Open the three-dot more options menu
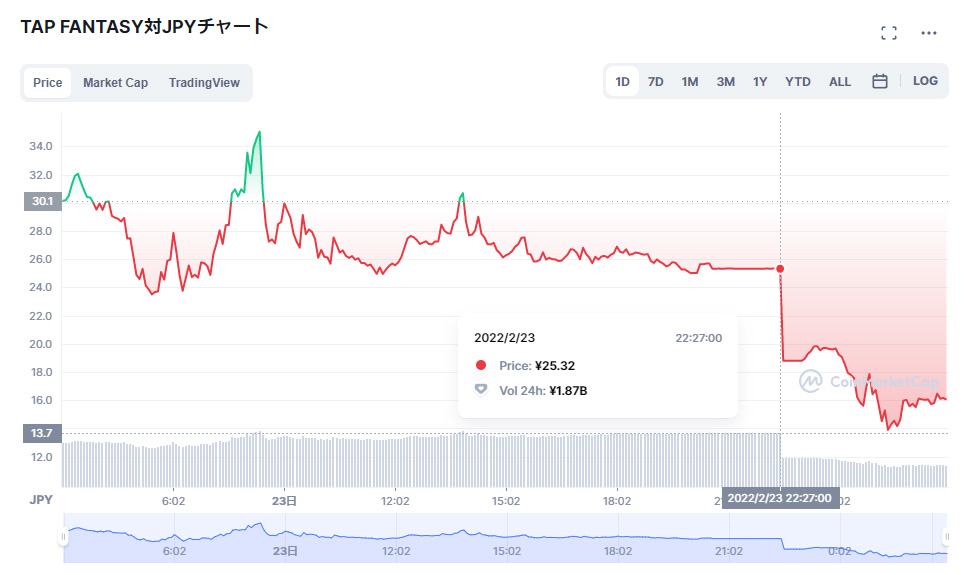The image size is (967, 575). [x=929, y=33]
